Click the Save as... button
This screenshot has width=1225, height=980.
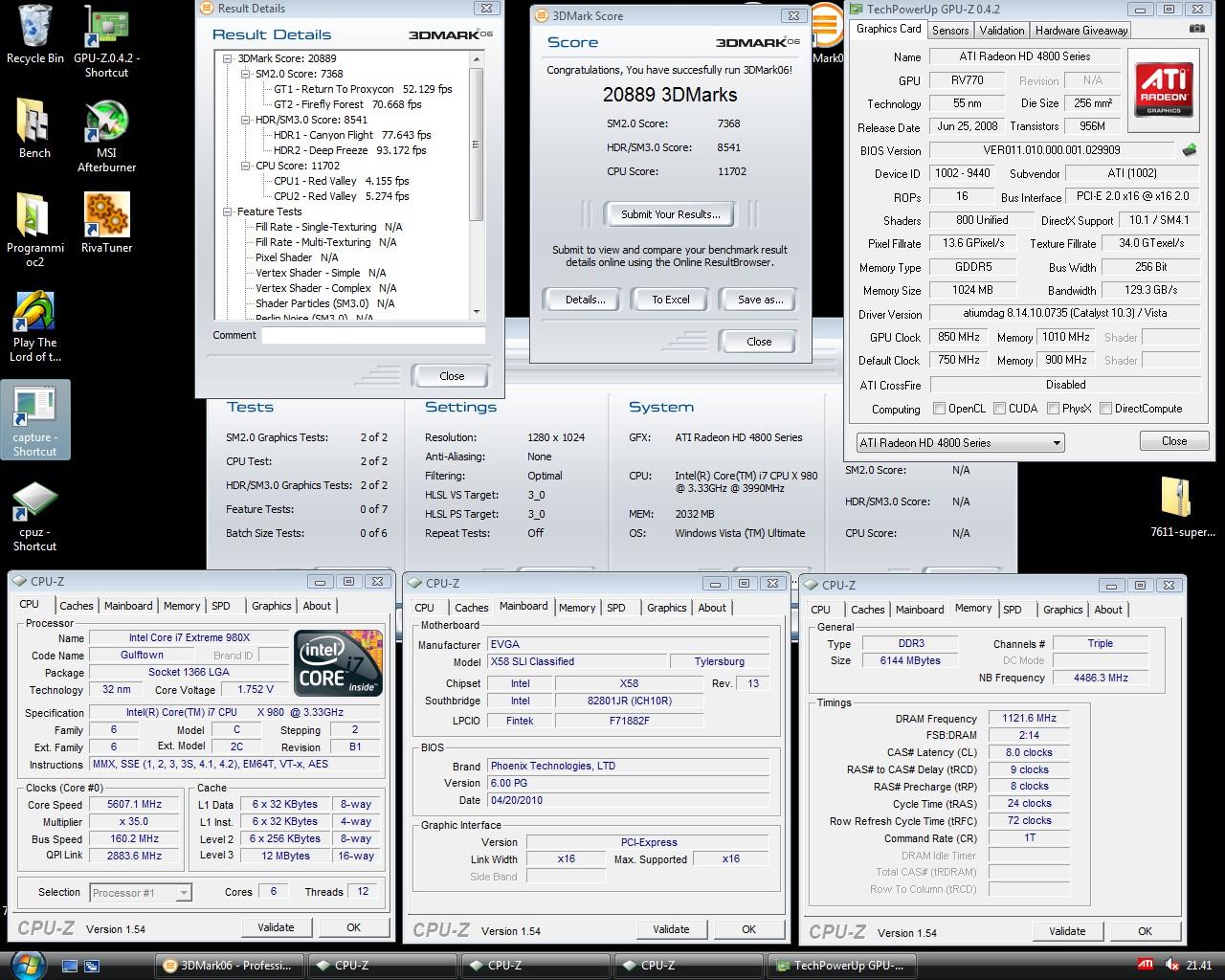[x=760, y=300]
